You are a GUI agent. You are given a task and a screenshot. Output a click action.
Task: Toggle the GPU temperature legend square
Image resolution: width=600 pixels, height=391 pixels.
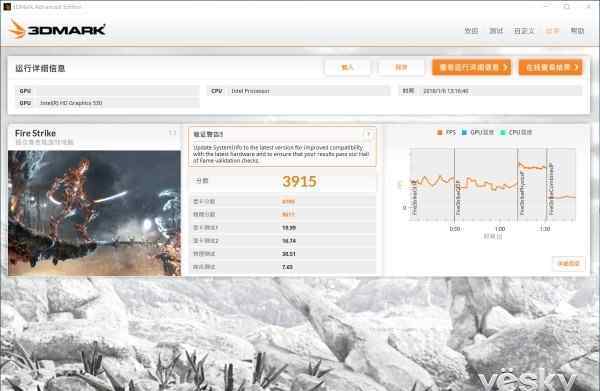click(x=464, y=132)
